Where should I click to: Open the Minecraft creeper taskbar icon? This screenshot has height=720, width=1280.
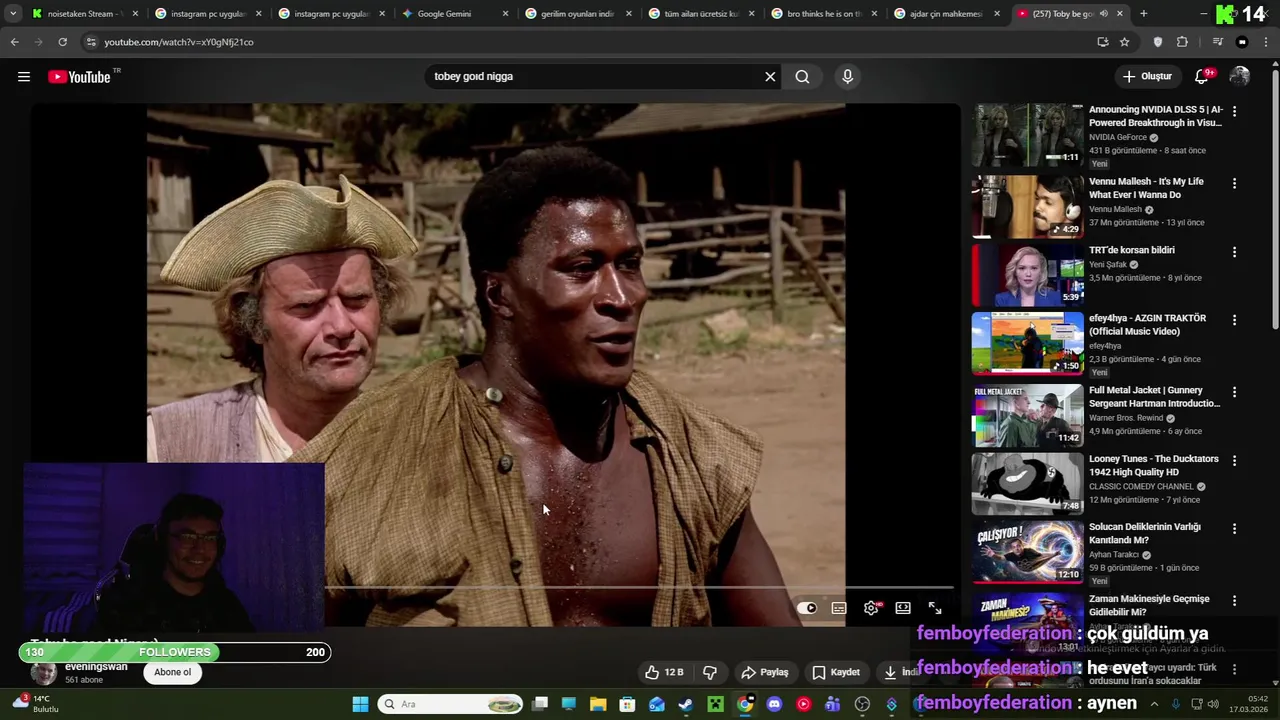tap(715, 704)
